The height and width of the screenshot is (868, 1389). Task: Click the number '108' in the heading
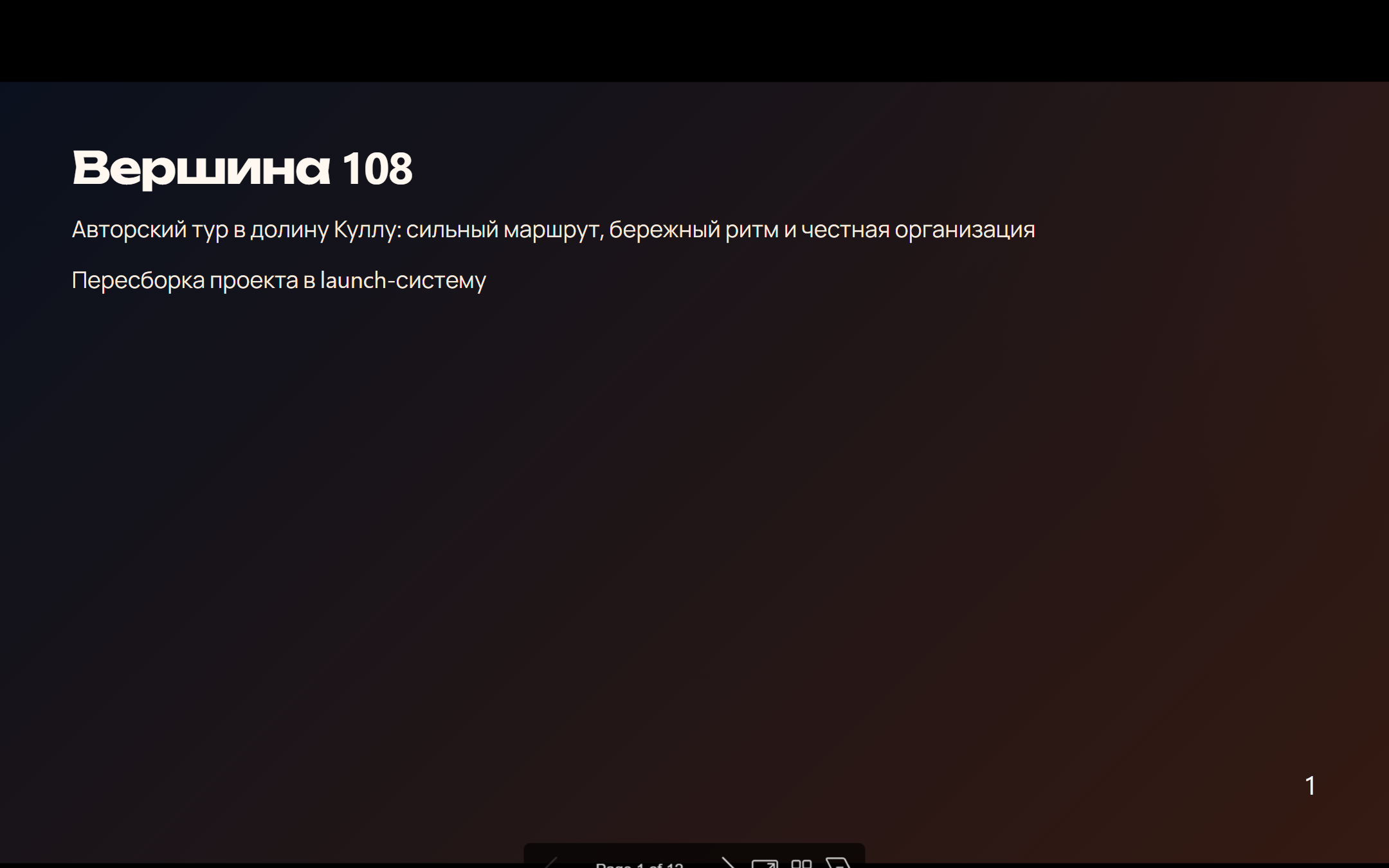coord(377,168)
